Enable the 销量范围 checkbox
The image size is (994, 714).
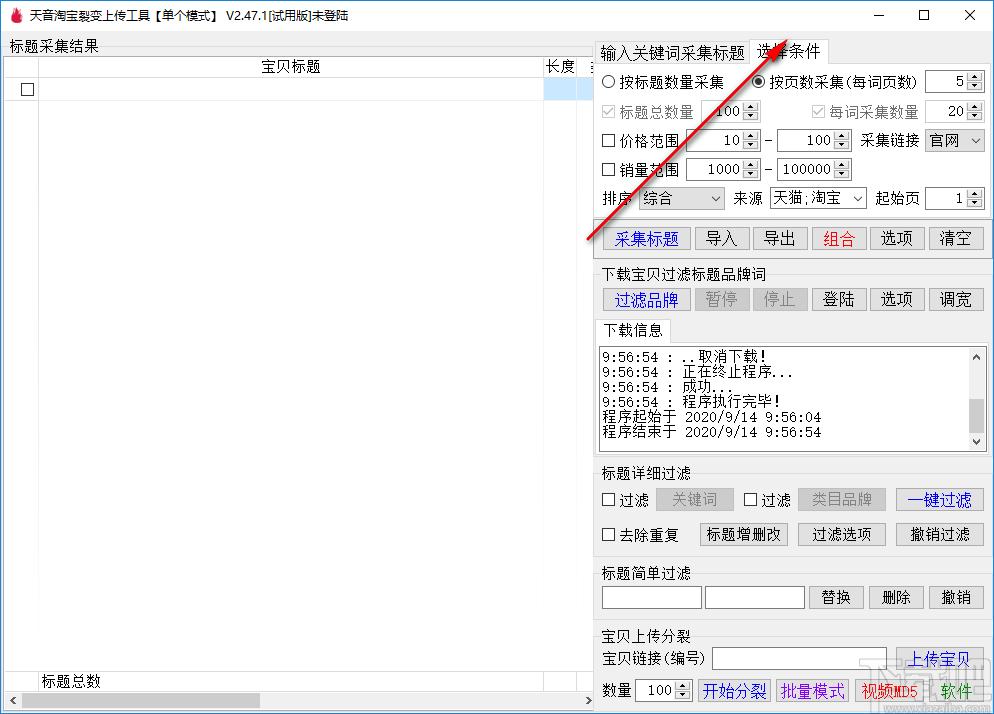coord(609,169)
